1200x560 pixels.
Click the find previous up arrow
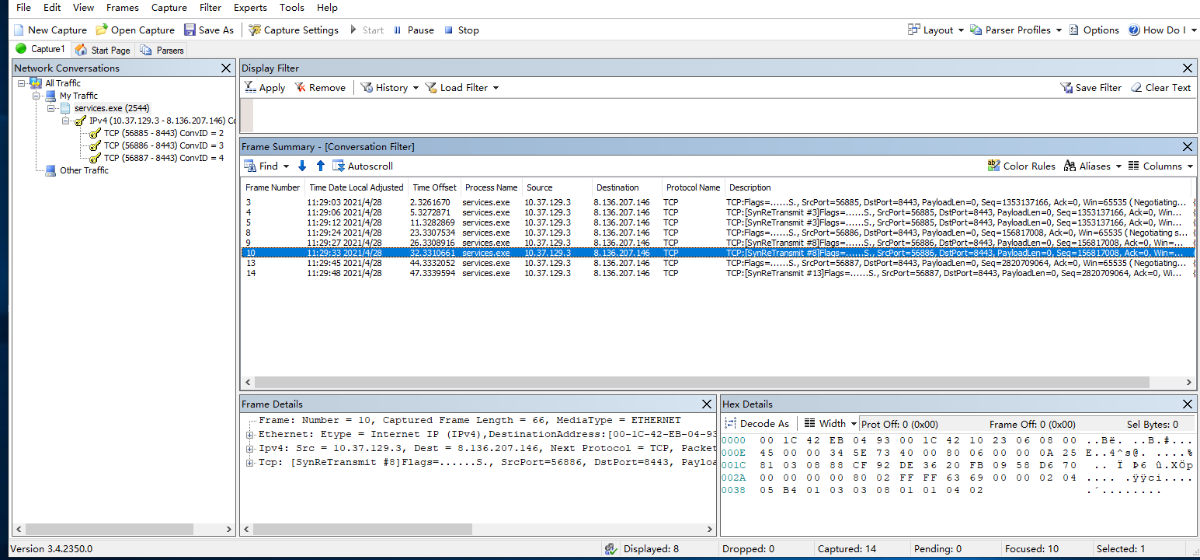point(320,166)
